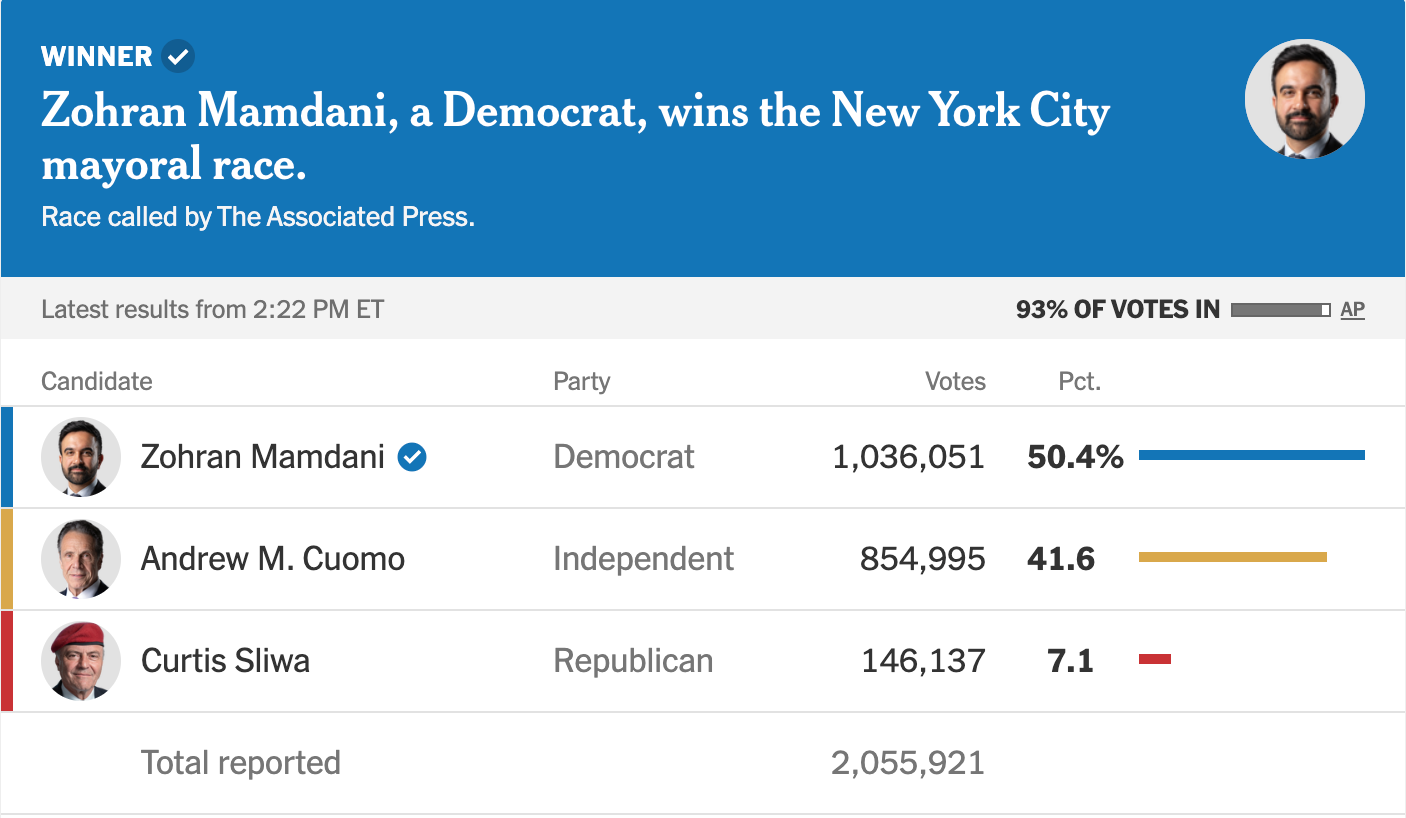Click the Curtis Sliwa candidate name
This screenshot has width=1406, height=818.
click(225, 661)
